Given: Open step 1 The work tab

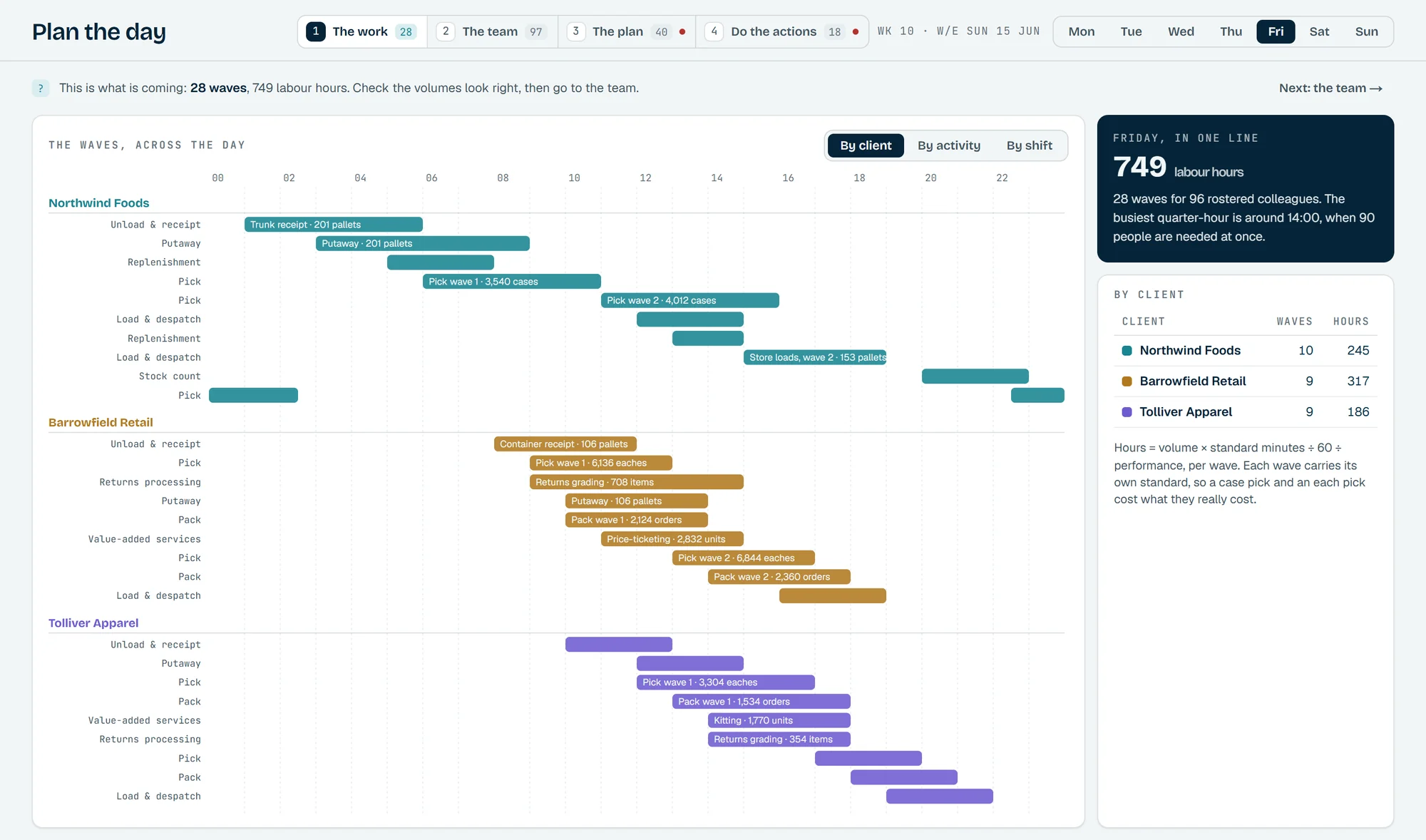Looking at the screenshot, I should point(362,31).
